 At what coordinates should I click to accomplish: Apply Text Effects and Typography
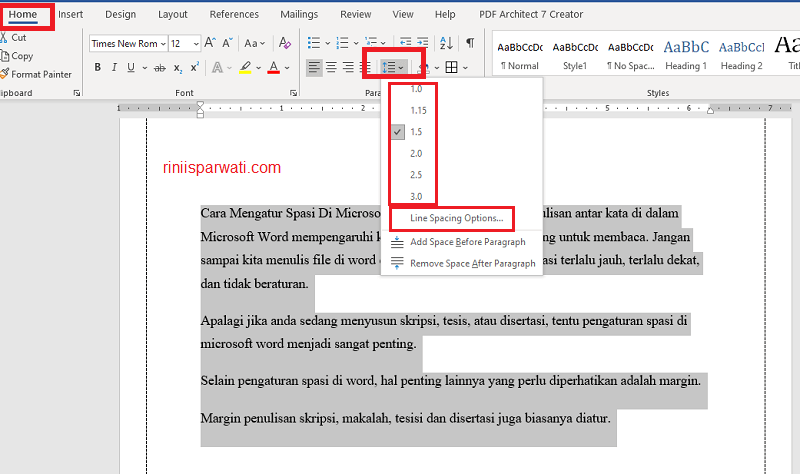[x=217, y=67]
